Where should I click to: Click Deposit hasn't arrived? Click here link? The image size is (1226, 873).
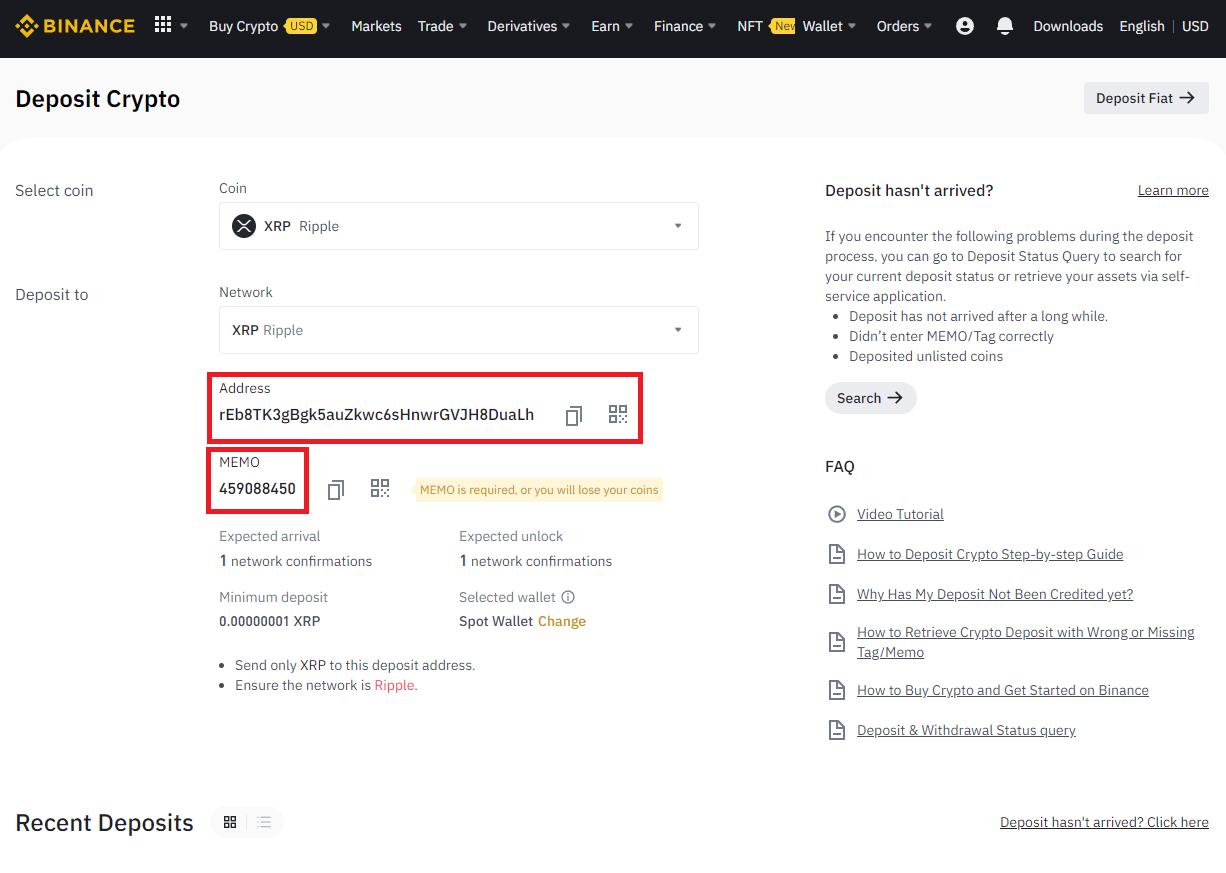point(1104,822)
